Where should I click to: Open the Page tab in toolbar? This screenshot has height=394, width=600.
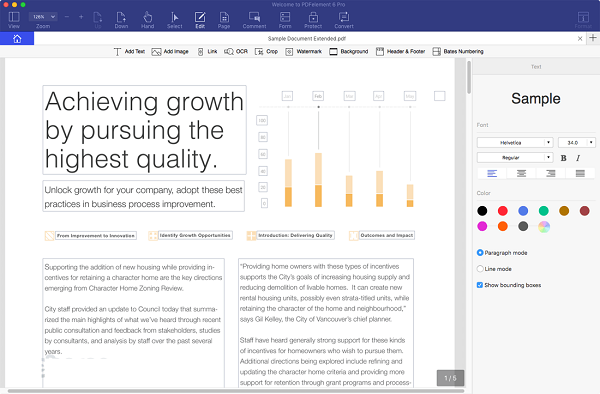tap(224, 20)
